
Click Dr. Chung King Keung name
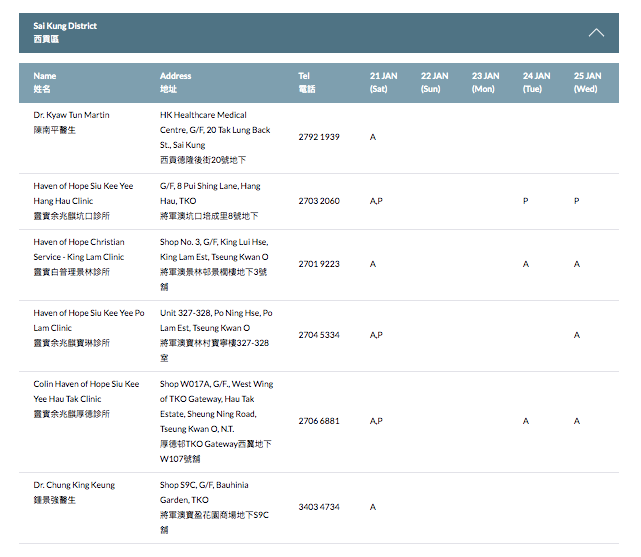[x=74, y=485]
